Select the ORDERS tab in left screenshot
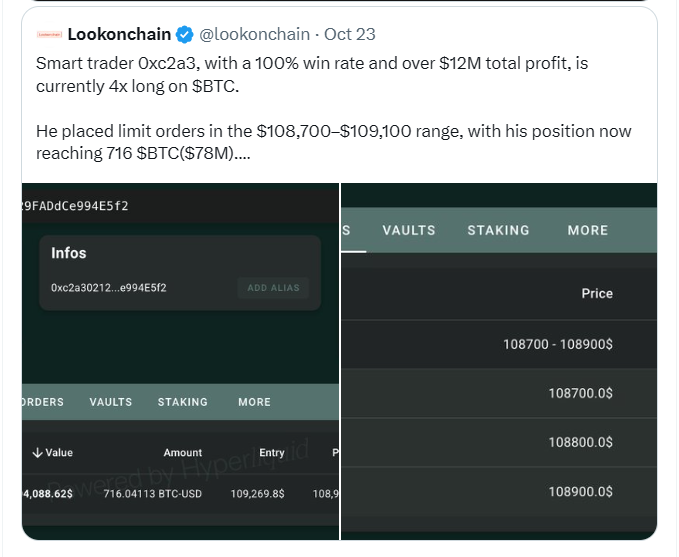Screen dimensions: 679x557 (x=42, y=402)
